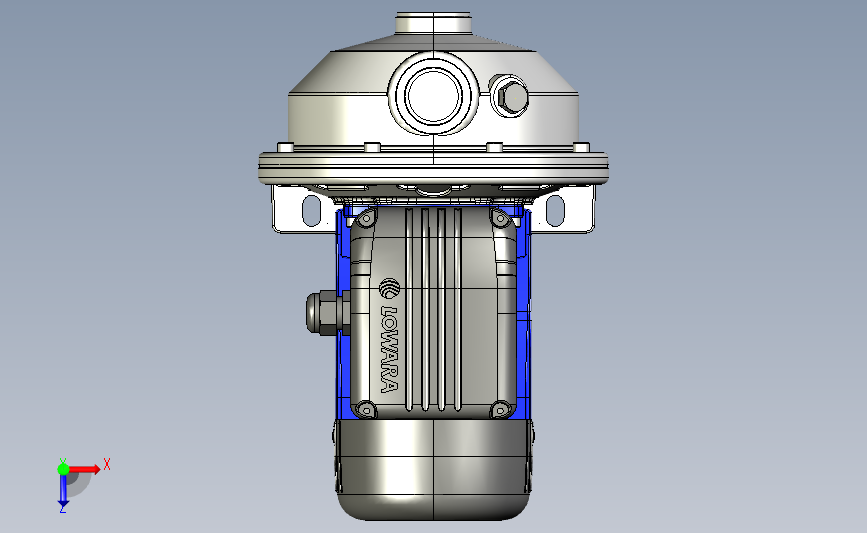
Task: Select the bottom-left terminal box screw
Action: pyautogui.click(x=365, y=410)
